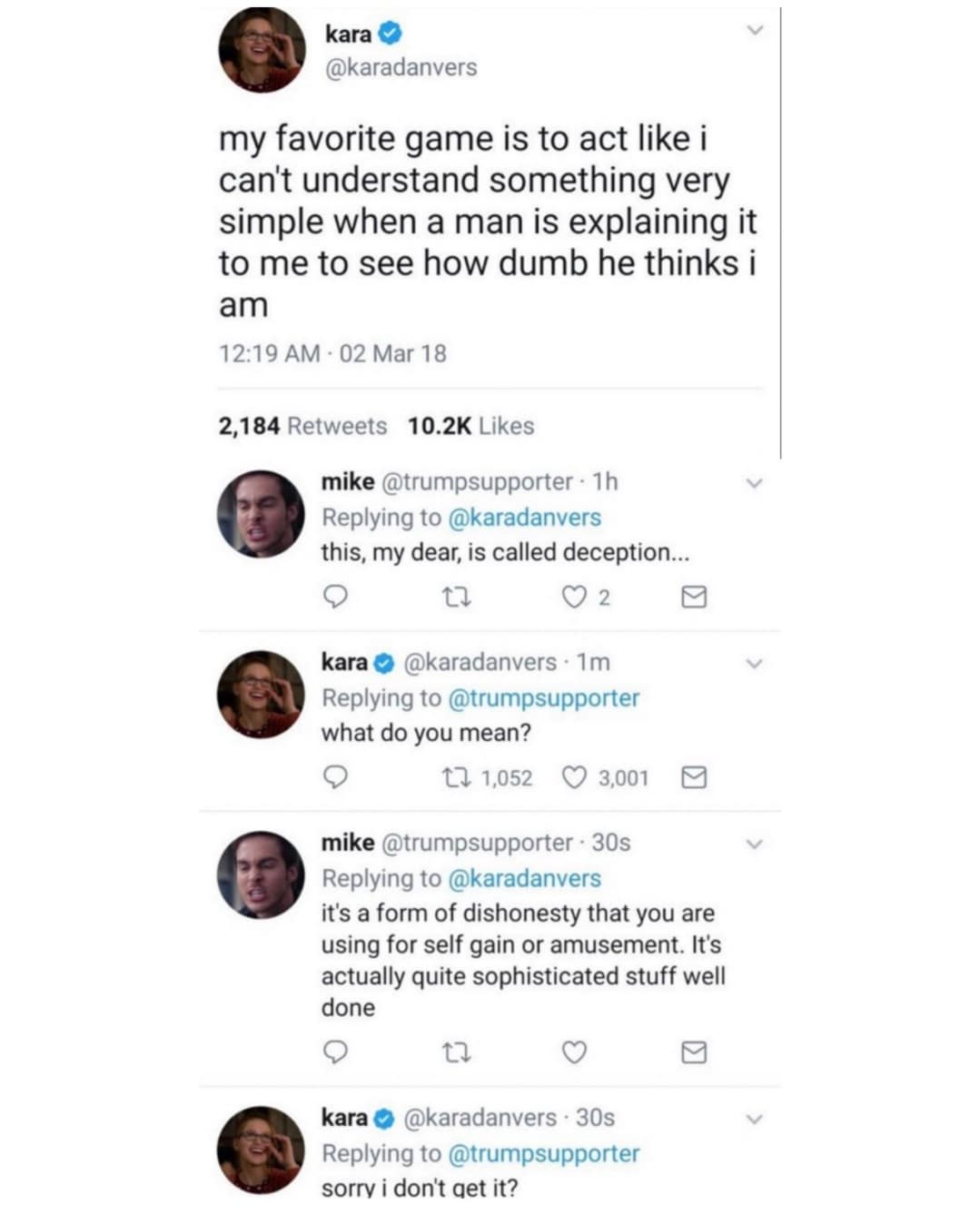Screen dimensions: 980x1225
Task: Like mike's "this, my dear" reply
Action: click(x=571, y=597)
